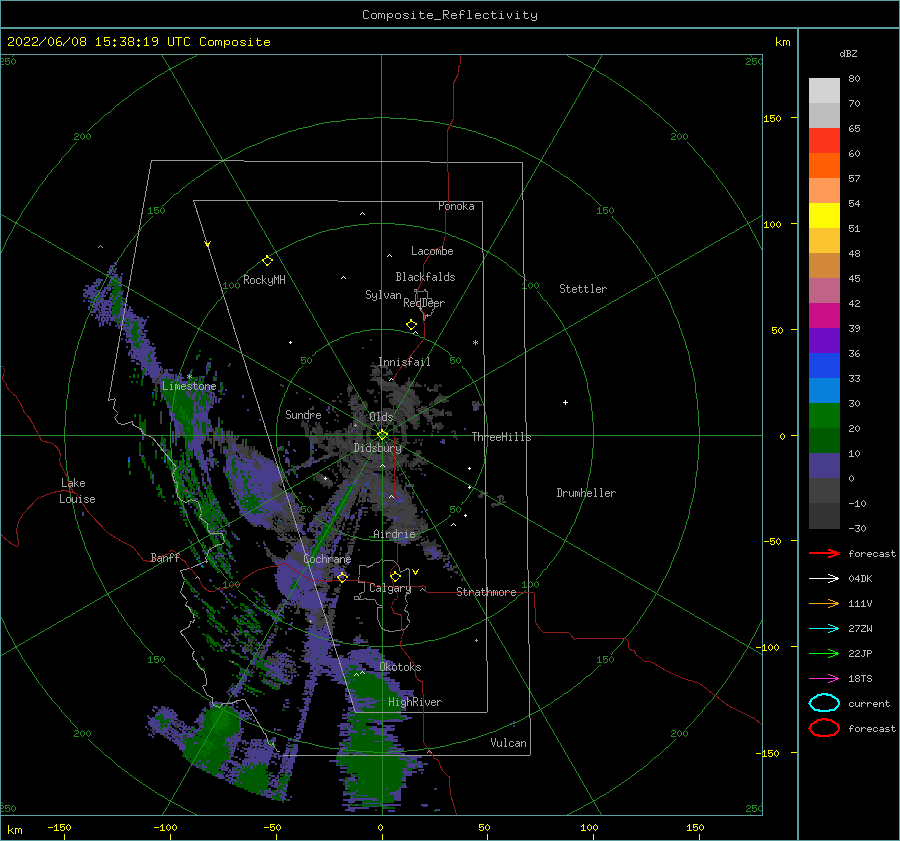Click the RedDeer city label
This screenshot has width=900, height=841.
pos(424,303)
